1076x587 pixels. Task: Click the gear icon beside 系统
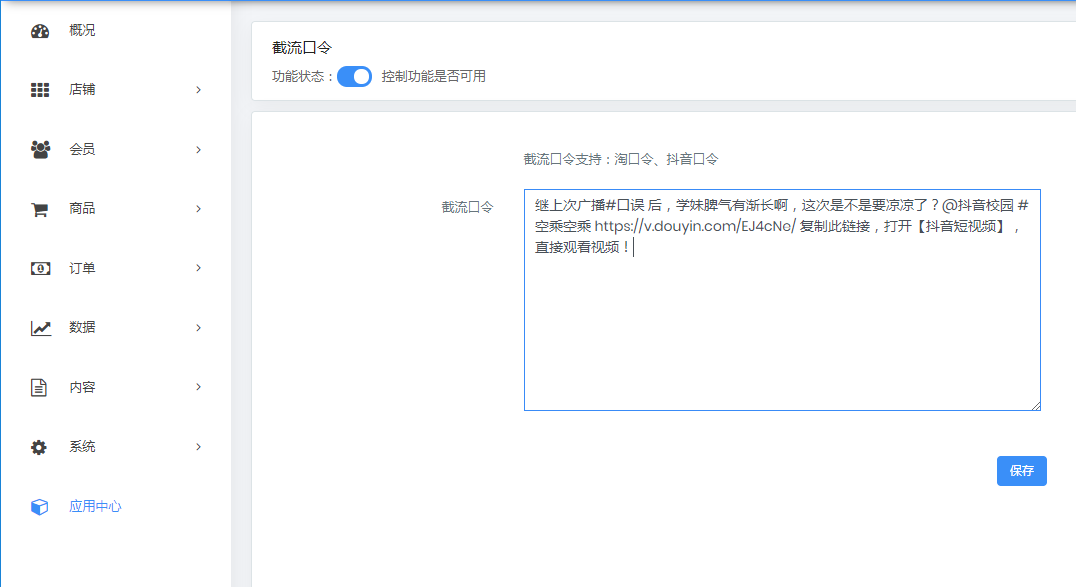[x=40, y=447]
